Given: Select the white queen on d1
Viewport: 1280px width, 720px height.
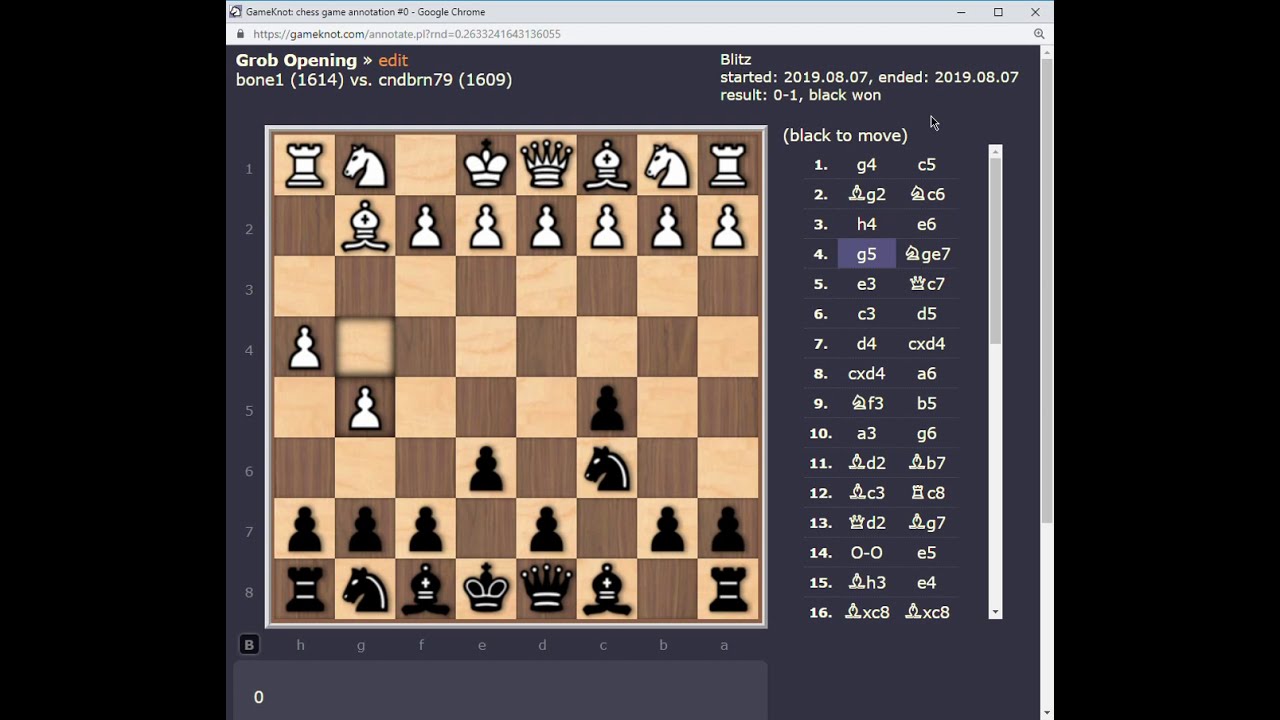Looking at the screenshot, I should pyautogui.click(x=547, y=165).
